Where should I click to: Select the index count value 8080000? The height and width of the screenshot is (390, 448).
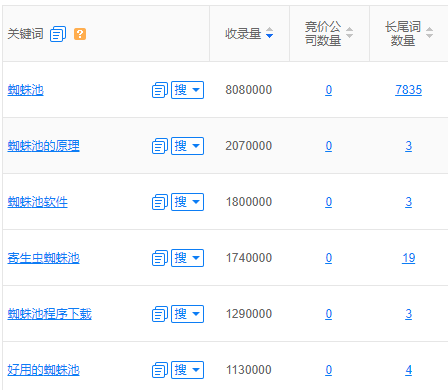coord(249,90)
